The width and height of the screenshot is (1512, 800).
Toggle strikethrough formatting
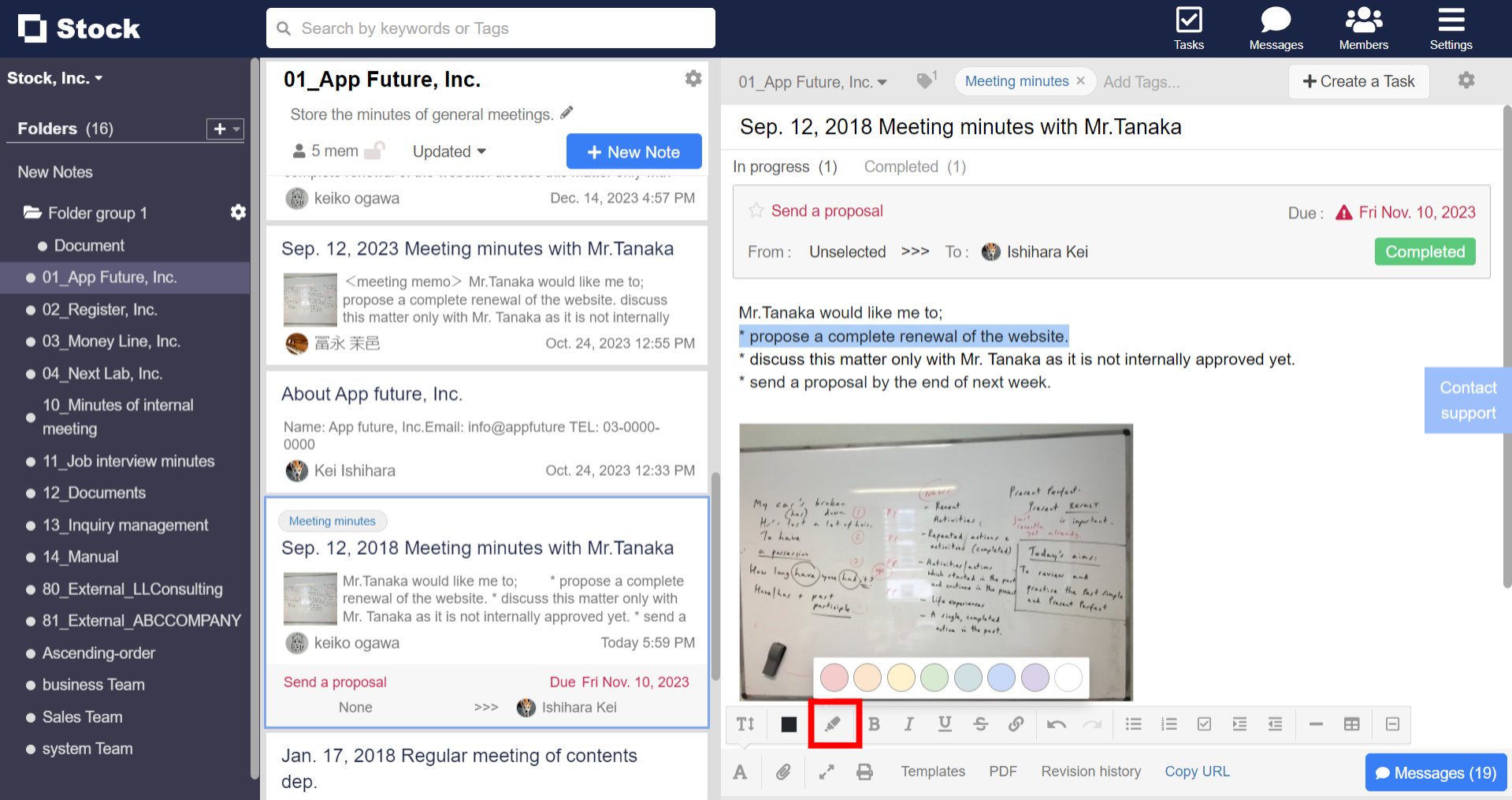tap(980, 724)
